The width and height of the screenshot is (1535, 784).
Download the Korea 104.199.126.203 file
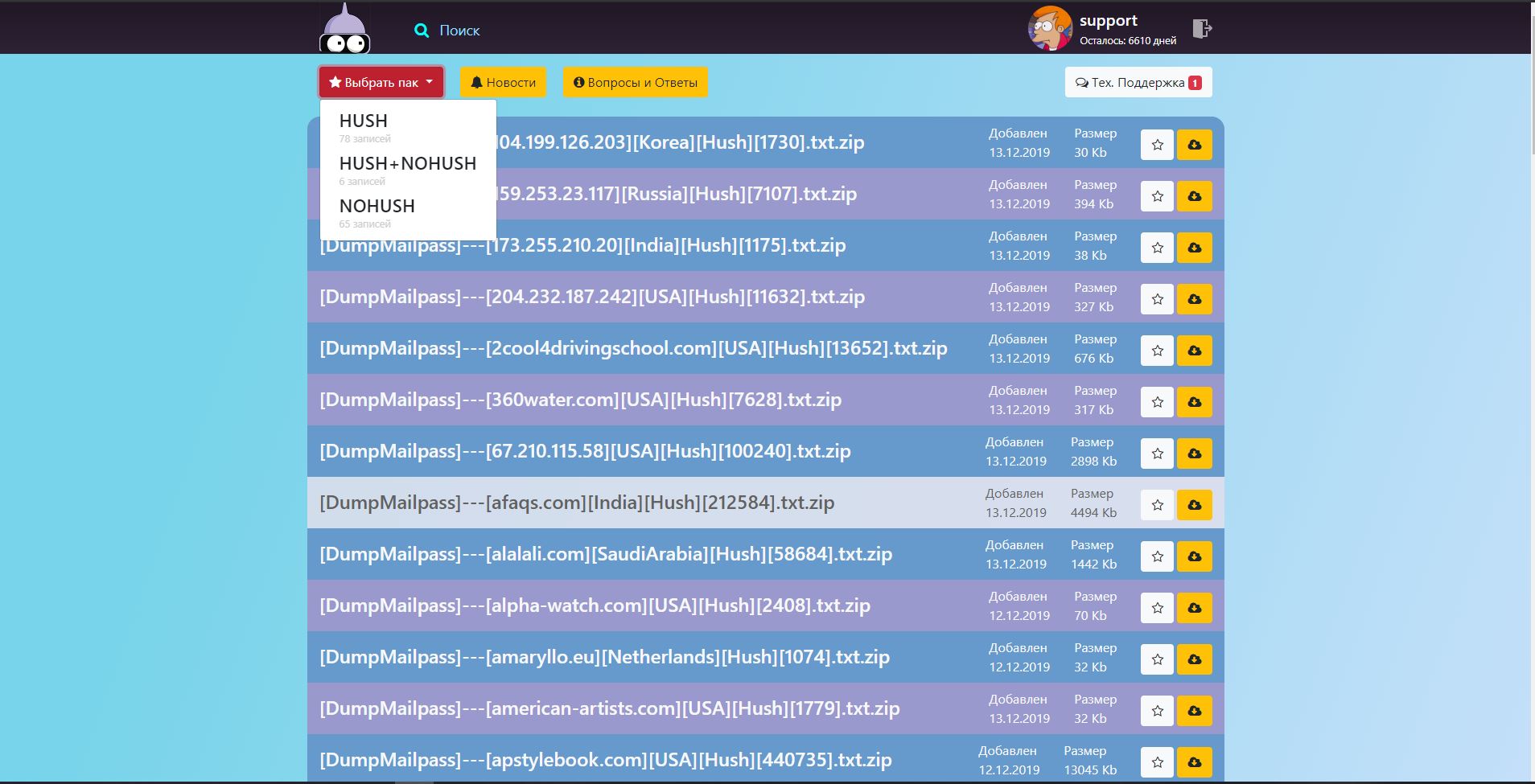1194,145
